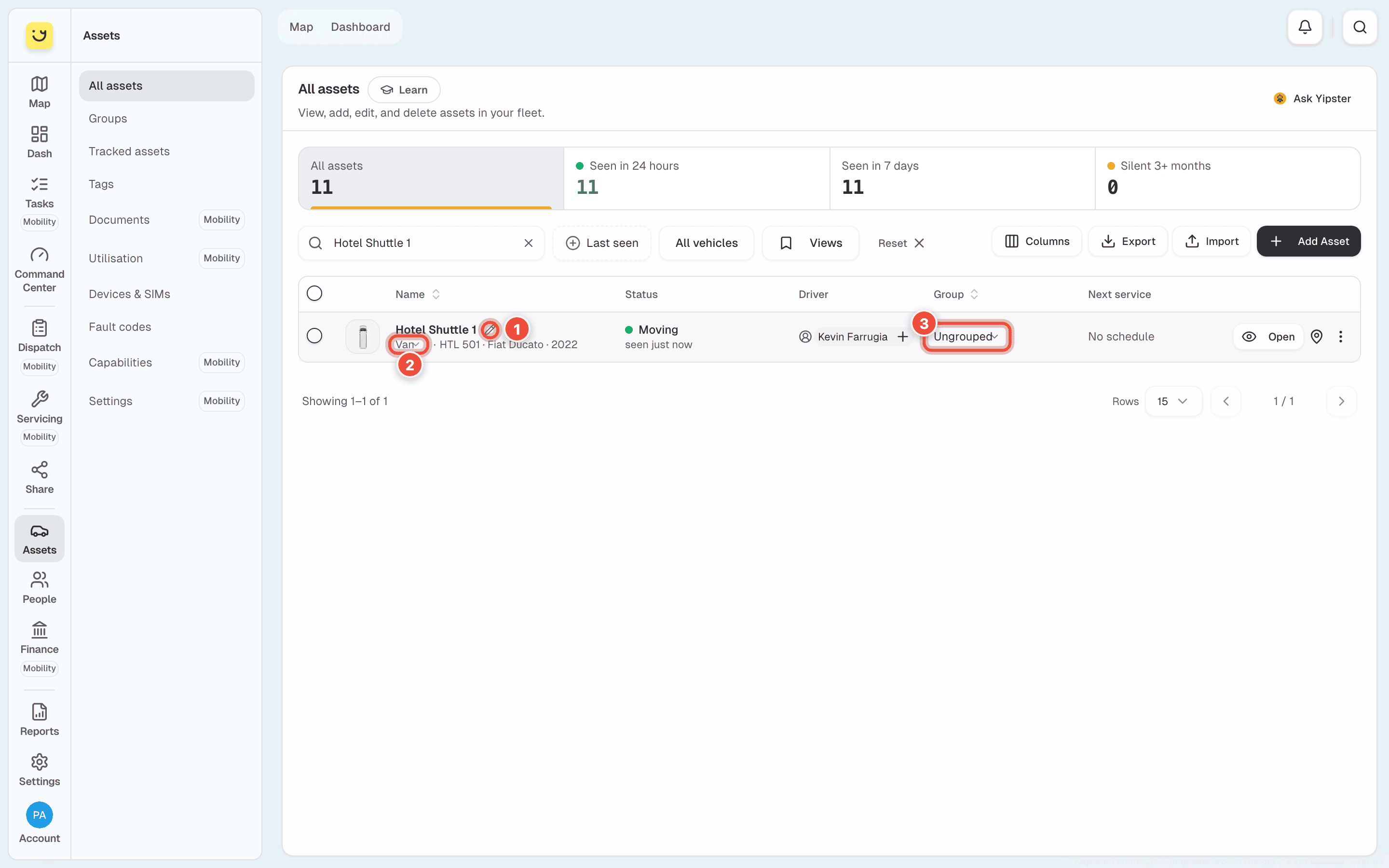Click the pencil icon beside Hotel Shuttle 1
This screenshot has height=868, width=1389.
490,329
